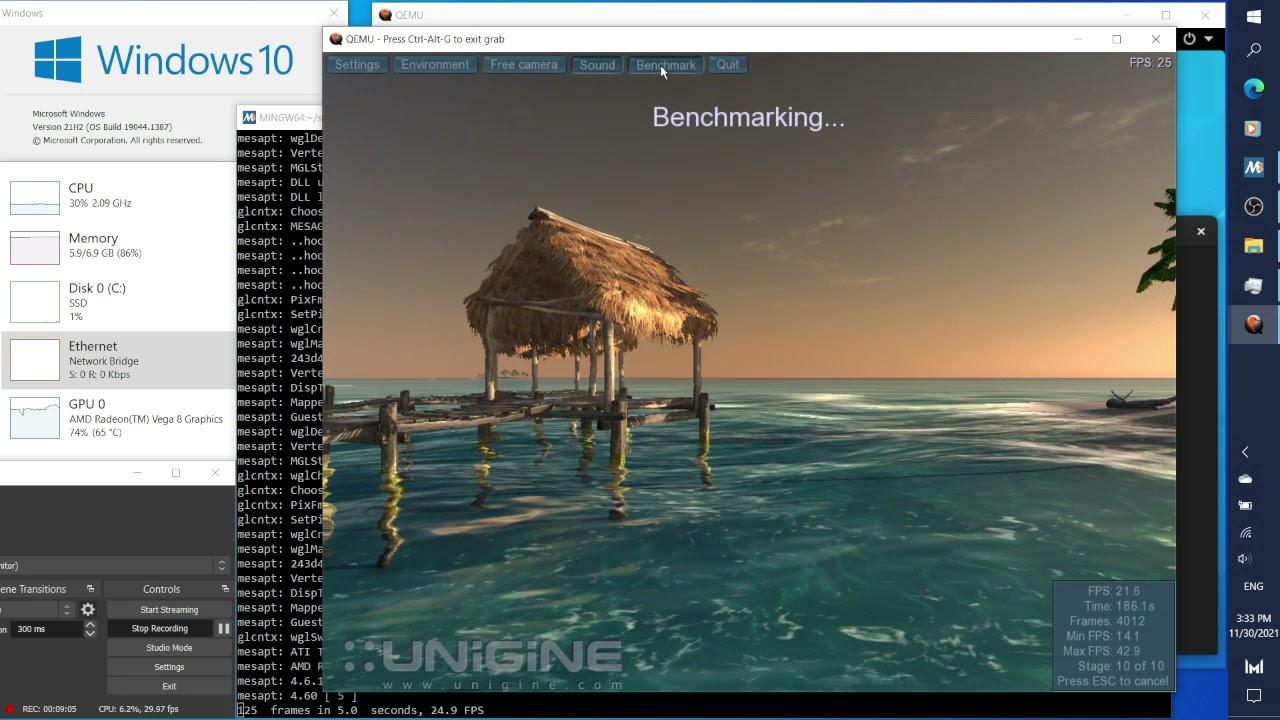1280x720 pixels.
Task: Click the OneDrive cloud tray icon
Action: click(1245, 479)
